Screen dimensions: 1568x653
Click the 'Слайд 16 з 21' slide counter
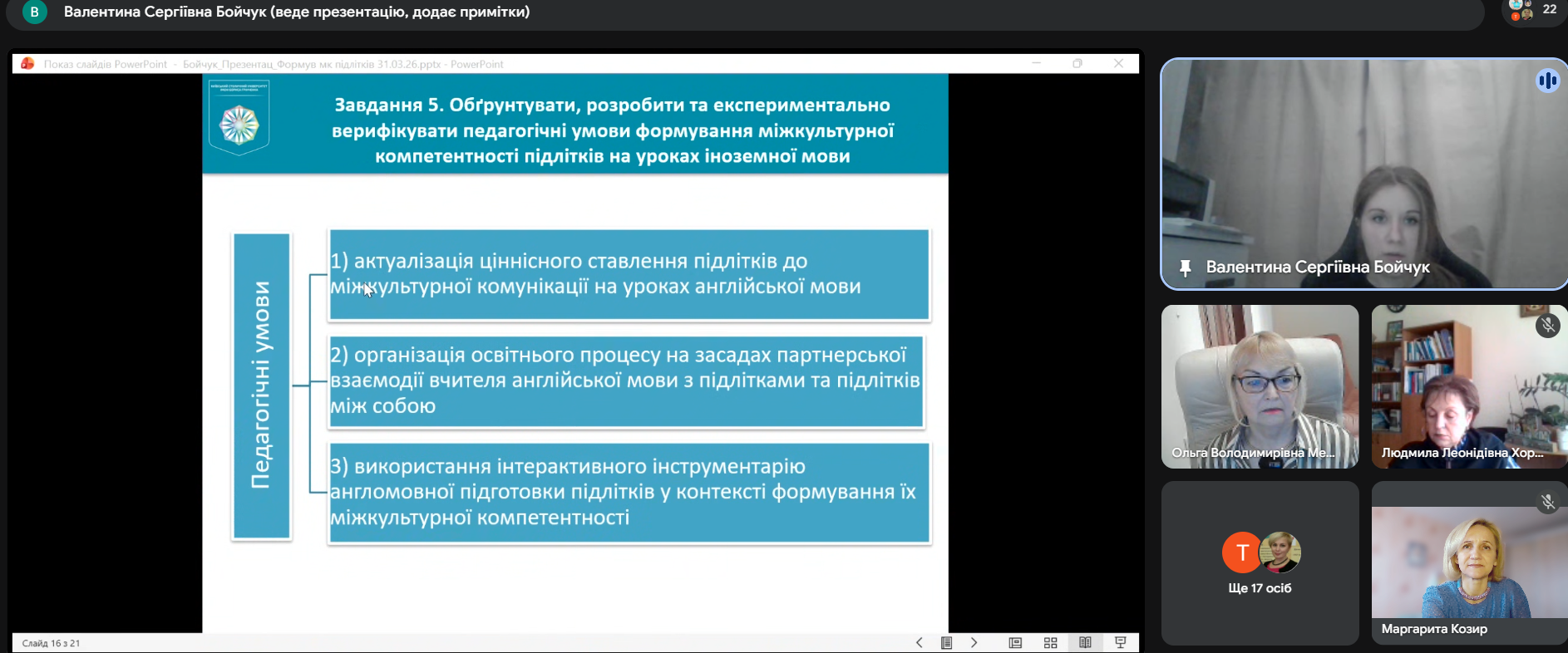pyautogui.click(x=51, y=643)
